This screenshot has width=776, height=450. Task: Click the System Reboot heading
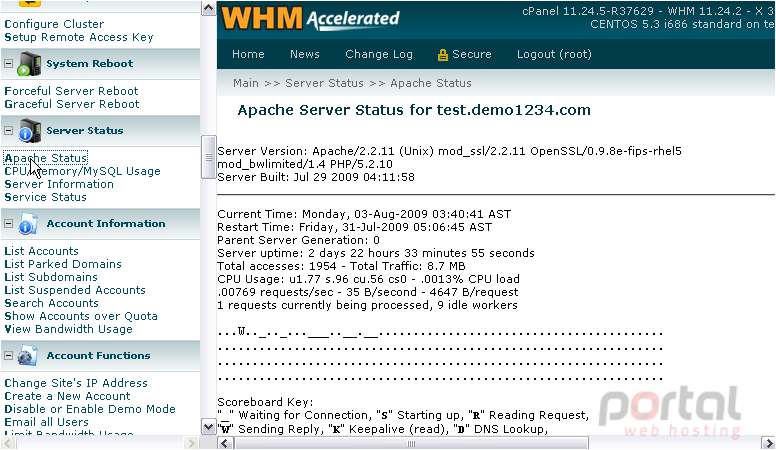(90, 64)
